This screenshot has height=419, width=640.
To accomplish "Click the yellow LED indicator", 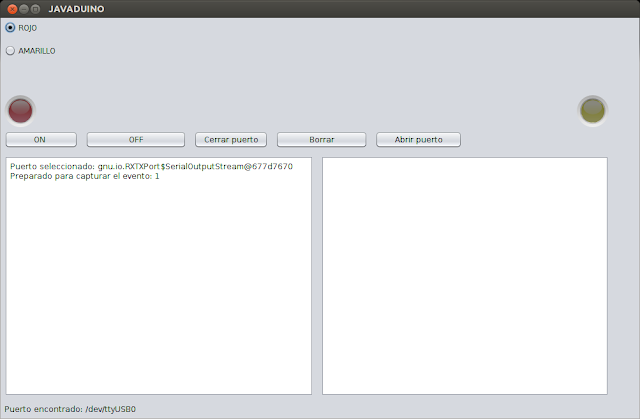I will click(x=593, y=111).
